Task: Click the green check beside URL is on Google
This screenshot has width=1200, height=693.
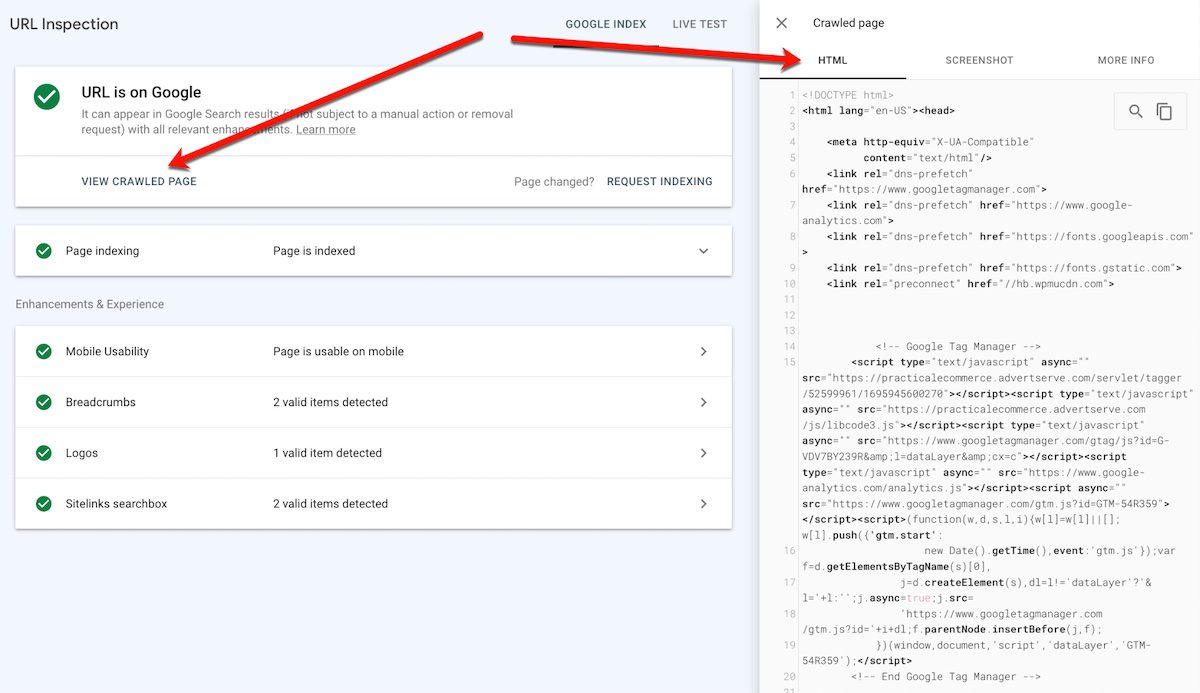Action: click(x=46, y=97)
